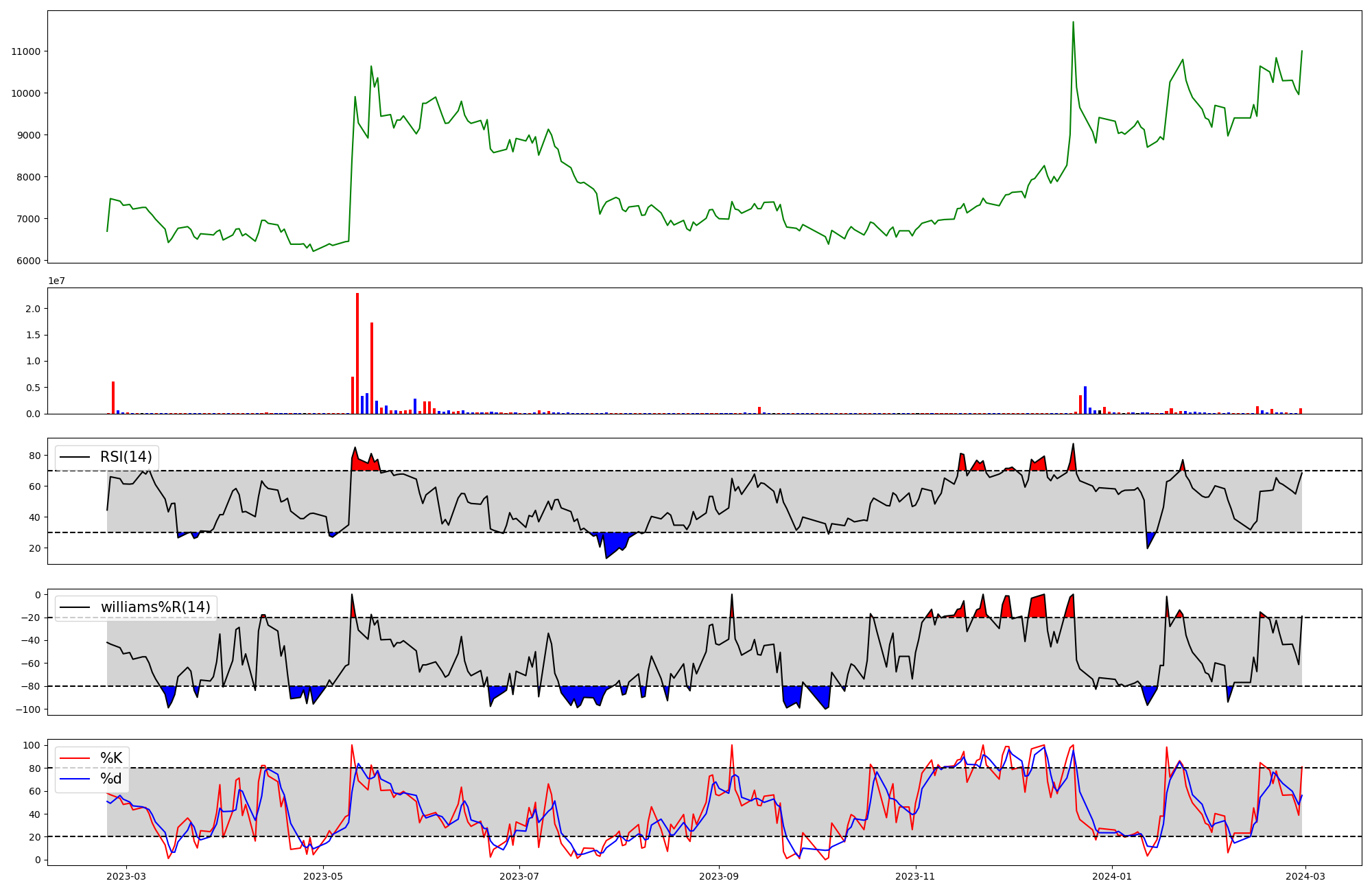Click the 2.0 volume axis tick label
The width and height of the screenshot is (1372, 892).
coord(32,309)
